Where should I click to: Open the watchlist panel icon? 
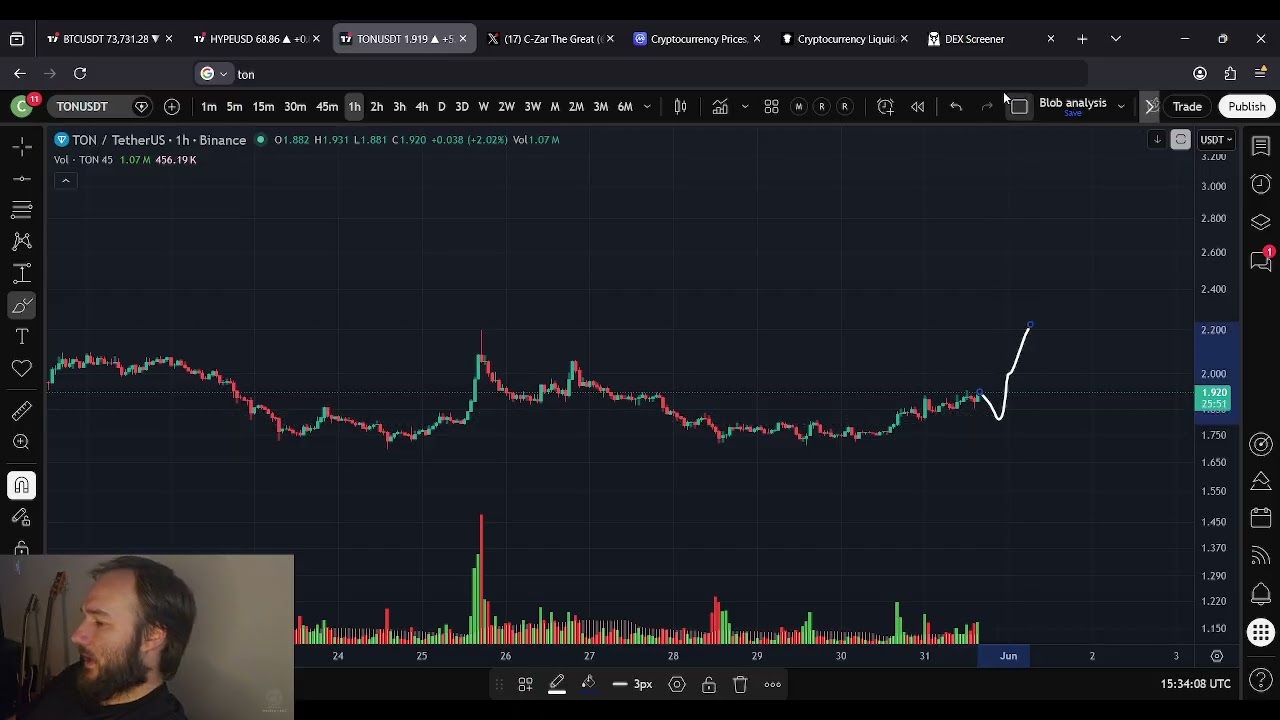1261,147
